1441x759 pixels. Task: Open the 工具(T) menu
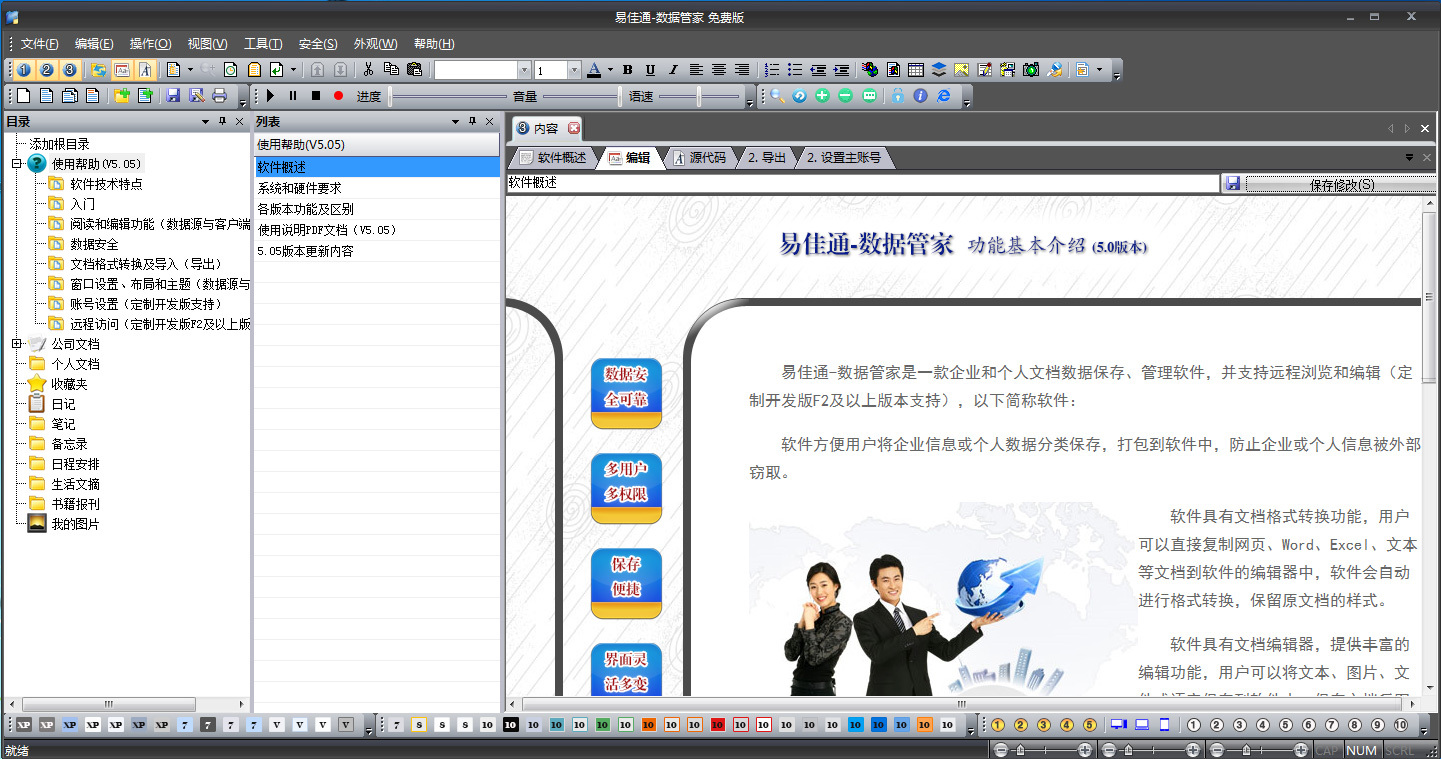(x=263, y=44)
